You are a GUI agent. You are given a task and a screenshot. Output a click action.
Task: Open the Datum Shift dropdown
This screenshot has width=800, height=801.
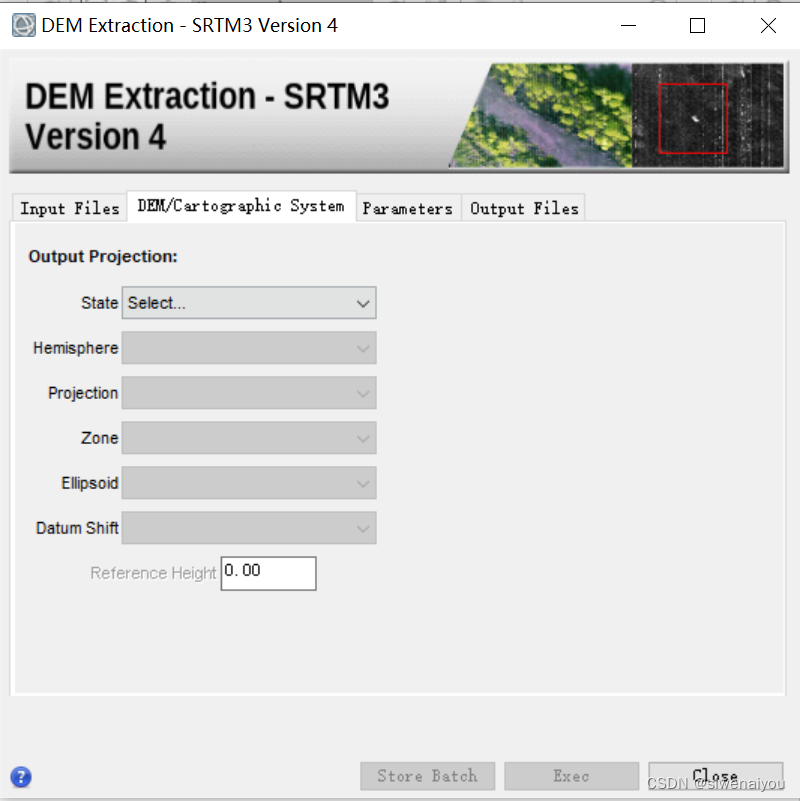click(x=248, y=528)
